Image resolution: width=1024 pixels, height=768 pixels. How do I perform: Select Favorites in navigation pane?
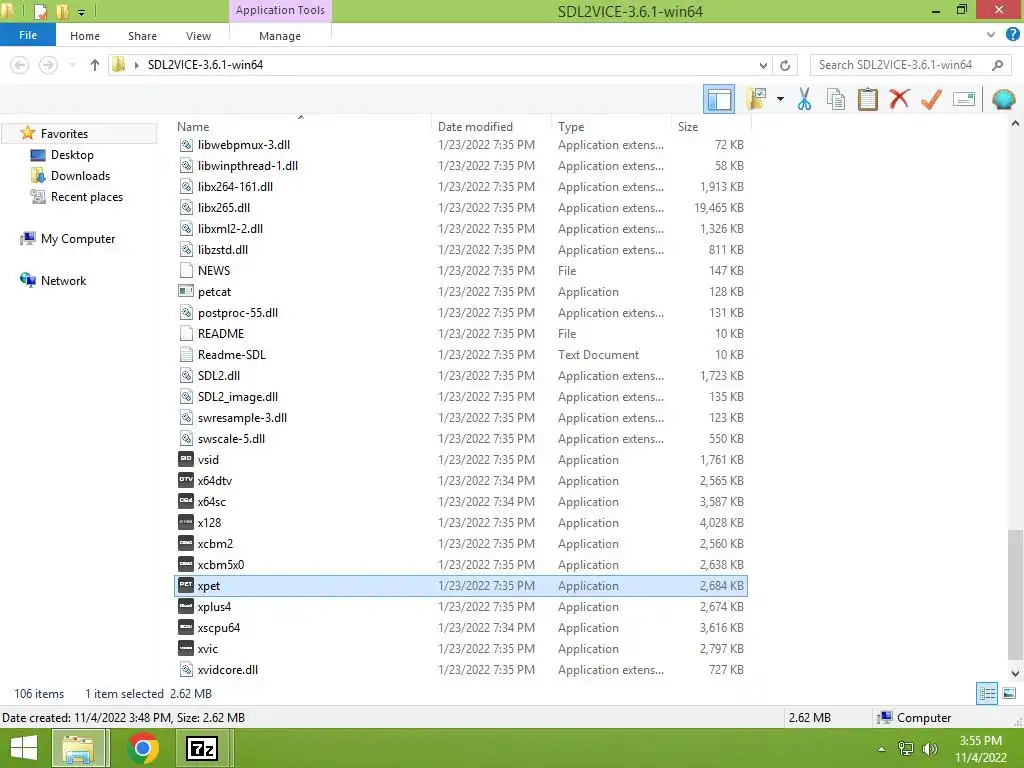[x=64, y=133]
